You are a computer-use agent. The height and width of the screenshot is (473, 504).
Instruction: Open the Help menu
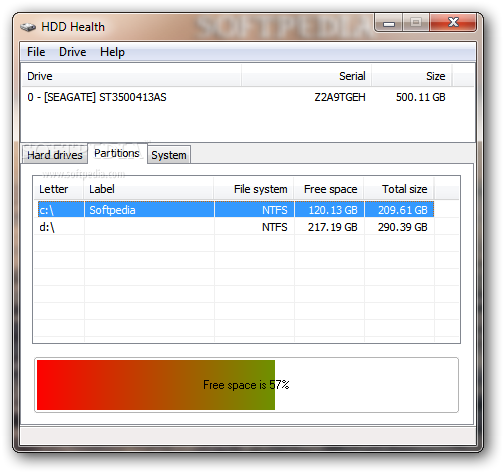112,52
